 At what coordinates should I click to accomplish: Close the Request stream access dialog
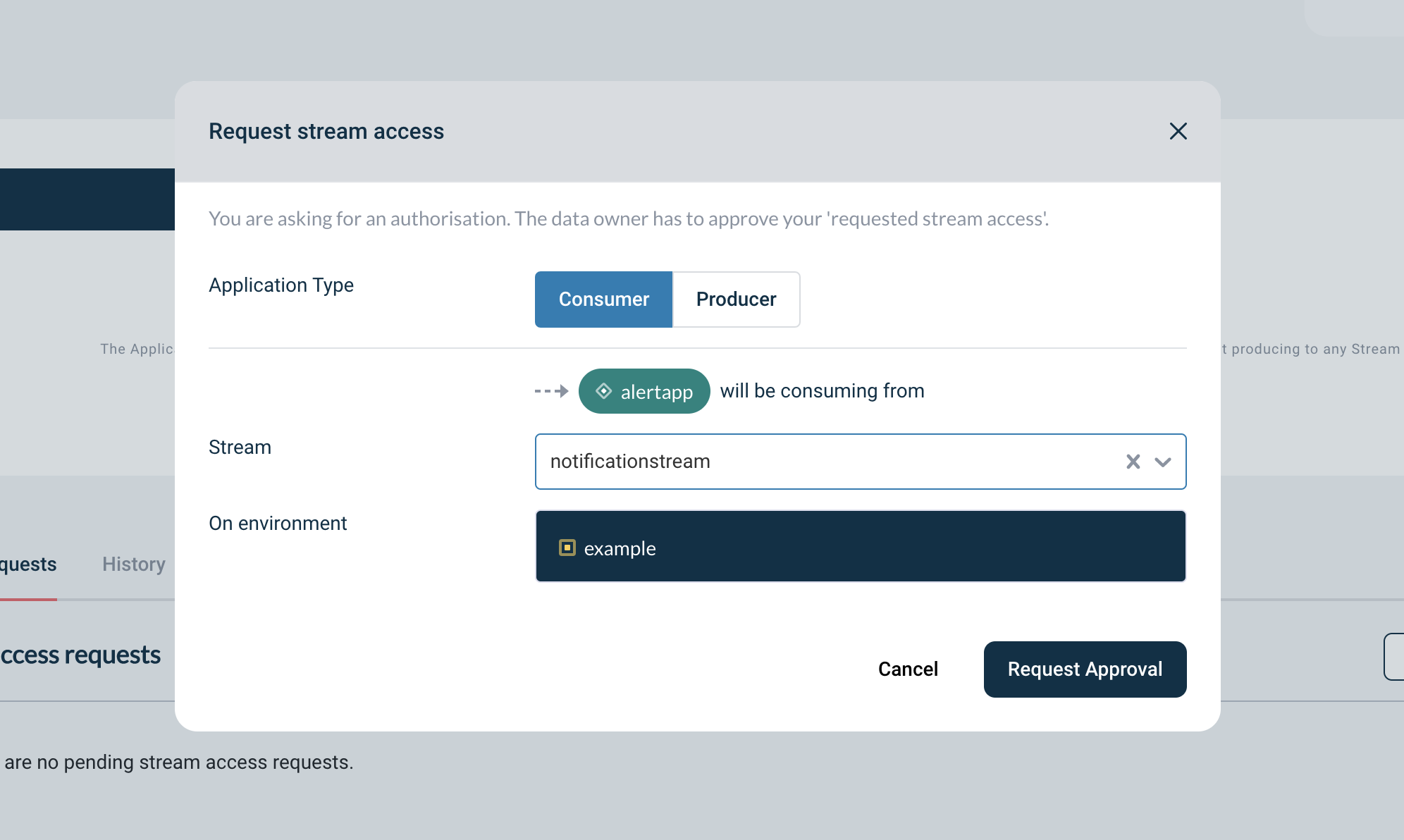1178,131
